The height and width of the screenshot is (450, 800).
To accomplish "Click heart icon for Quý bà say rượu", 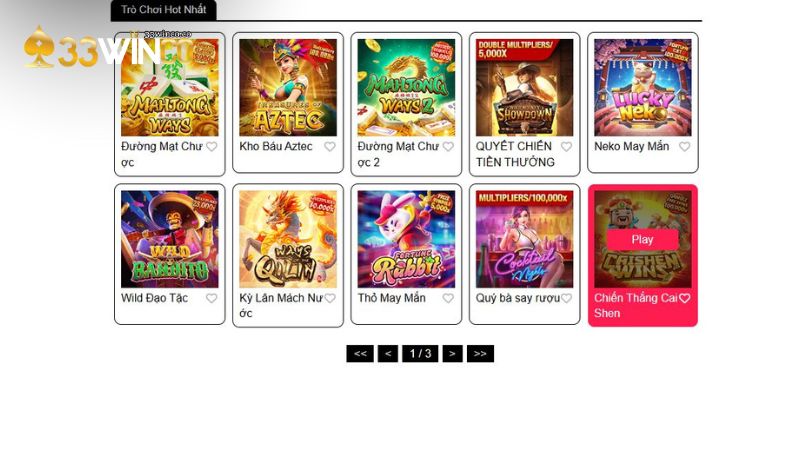I will click(x=566, y=298).
